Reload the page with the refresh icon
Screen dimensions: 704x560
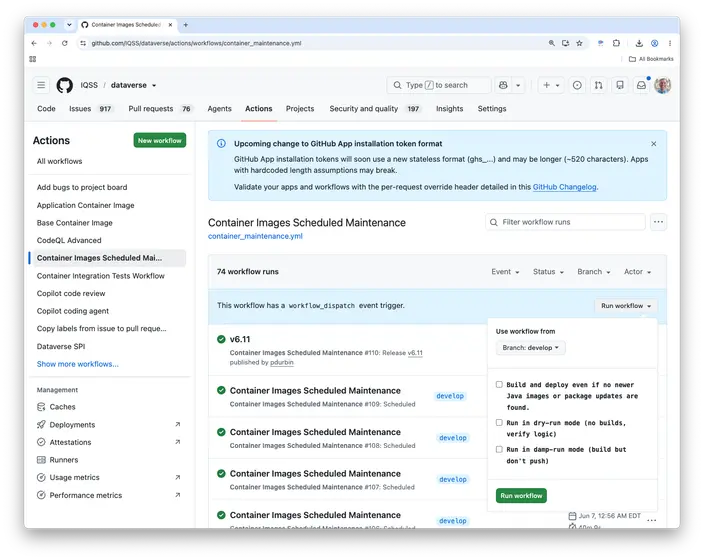(65, 43)
